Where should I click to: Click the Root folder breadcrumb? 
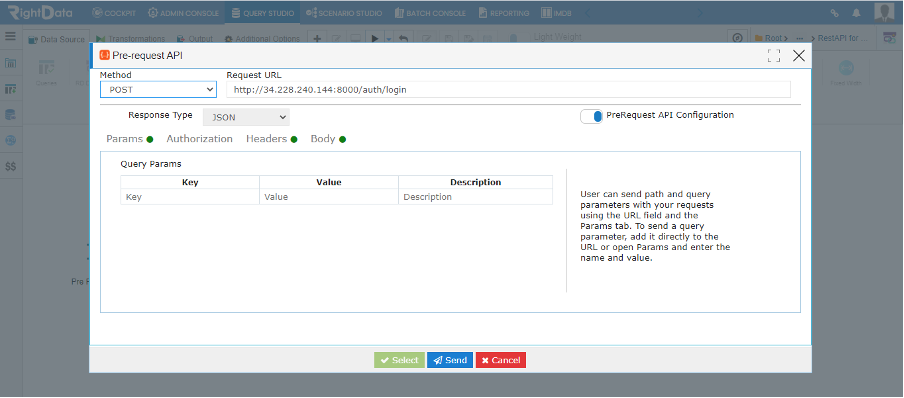(x=770, y=39)
